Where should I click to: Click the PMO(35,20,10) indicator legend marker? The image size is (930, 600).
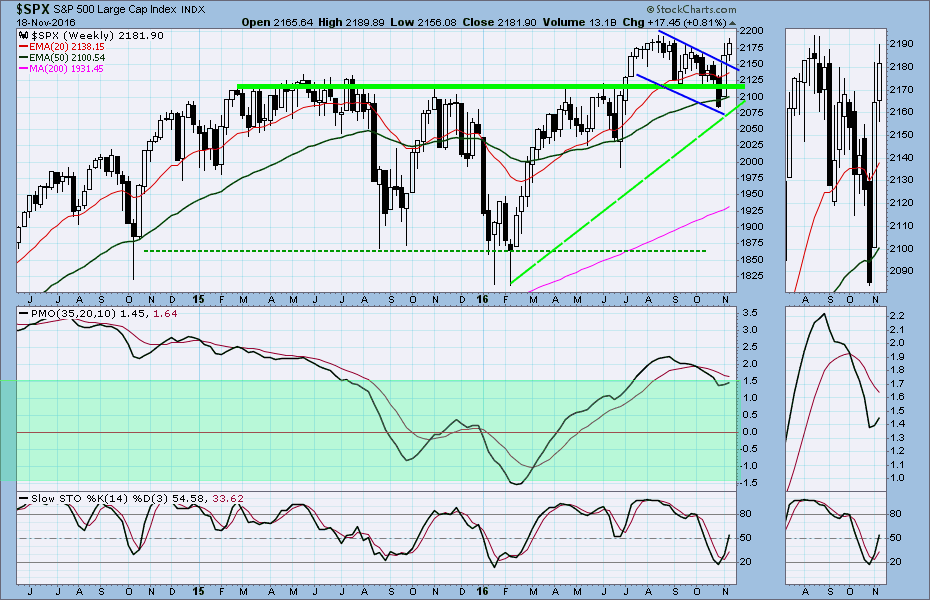(25, 315)
